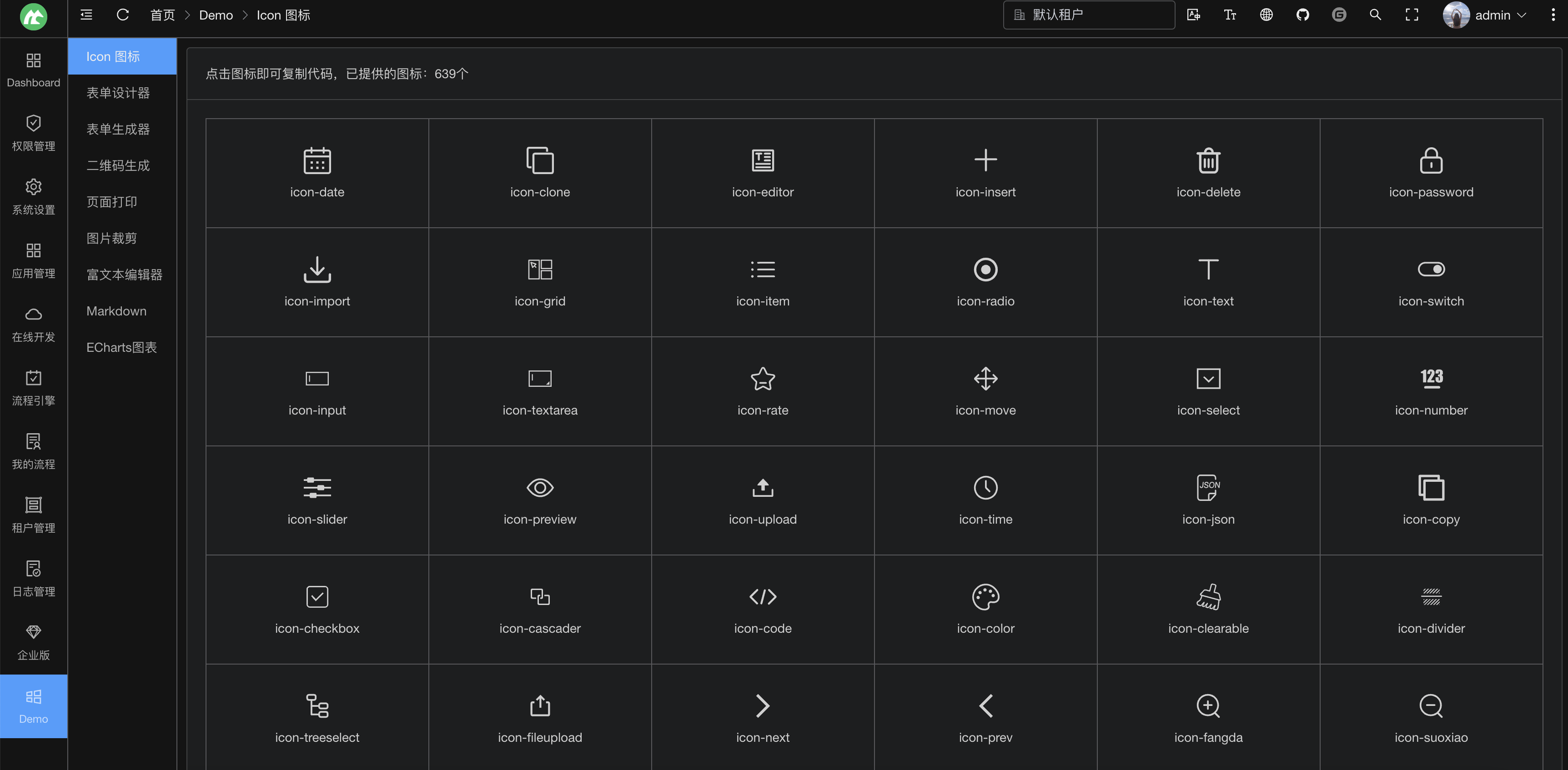Copy the icon-json file icon
Image resolution: width=1568 pixels, height=770 pixels.
(1208, 487)
